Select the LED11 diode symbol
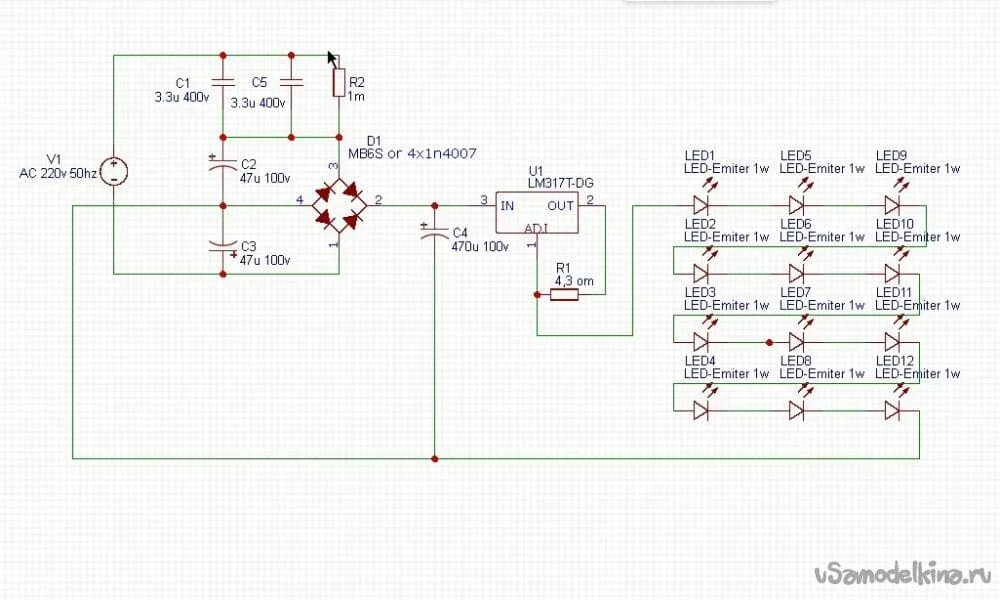This screenshot has height=600, width=1000. coord(893,342)
